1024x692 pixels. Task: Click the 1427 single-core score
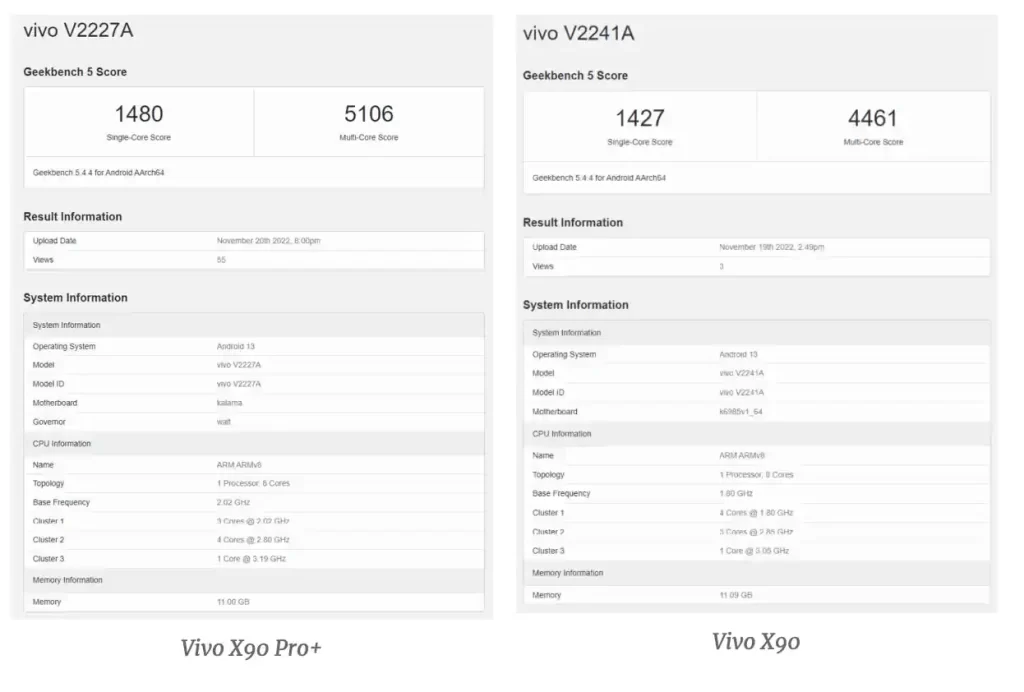pos(640,119)
